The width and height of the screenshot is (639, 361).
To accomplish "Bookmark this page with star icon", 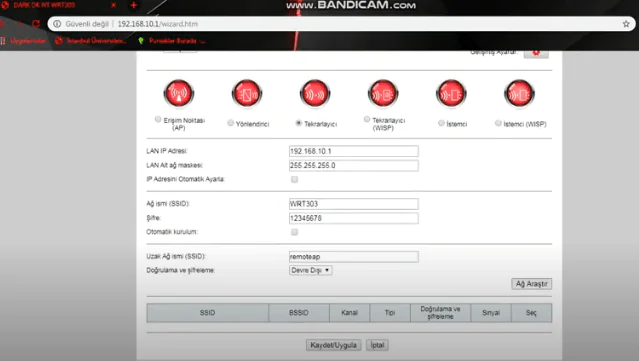I will 626,24.
